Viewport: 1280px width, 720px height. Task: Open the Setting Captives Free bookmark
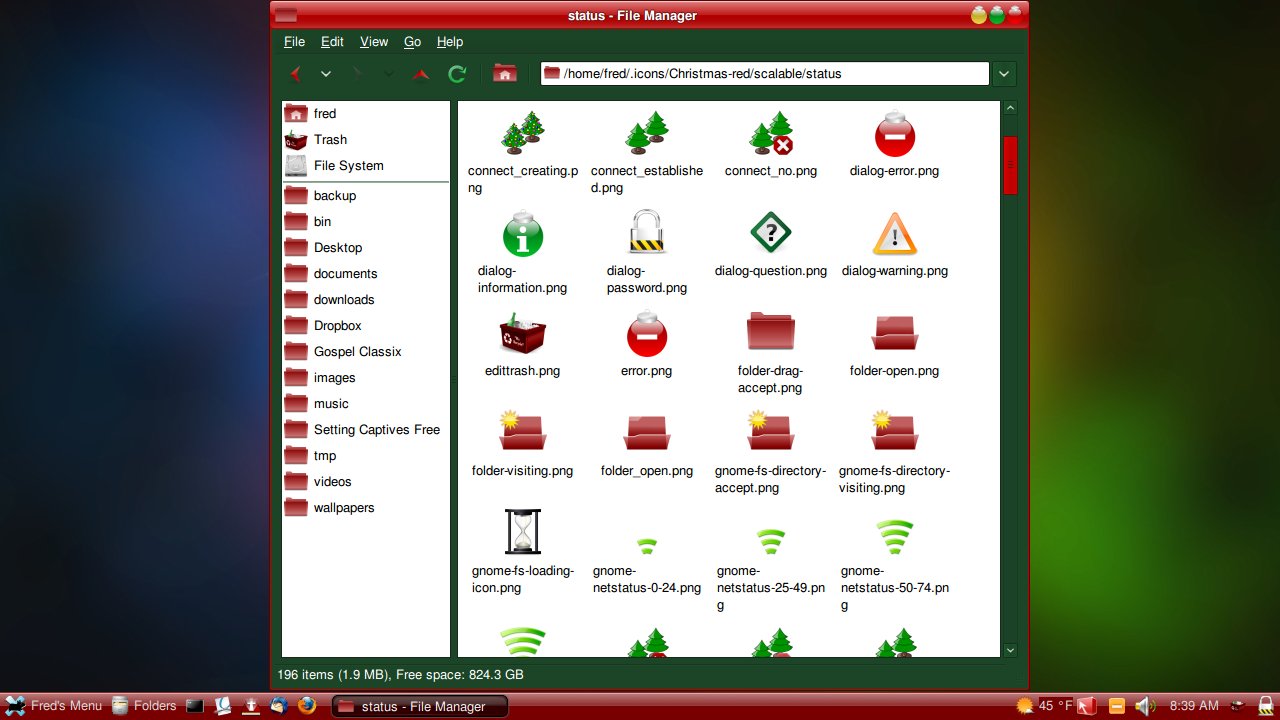[x=366, y=430]
